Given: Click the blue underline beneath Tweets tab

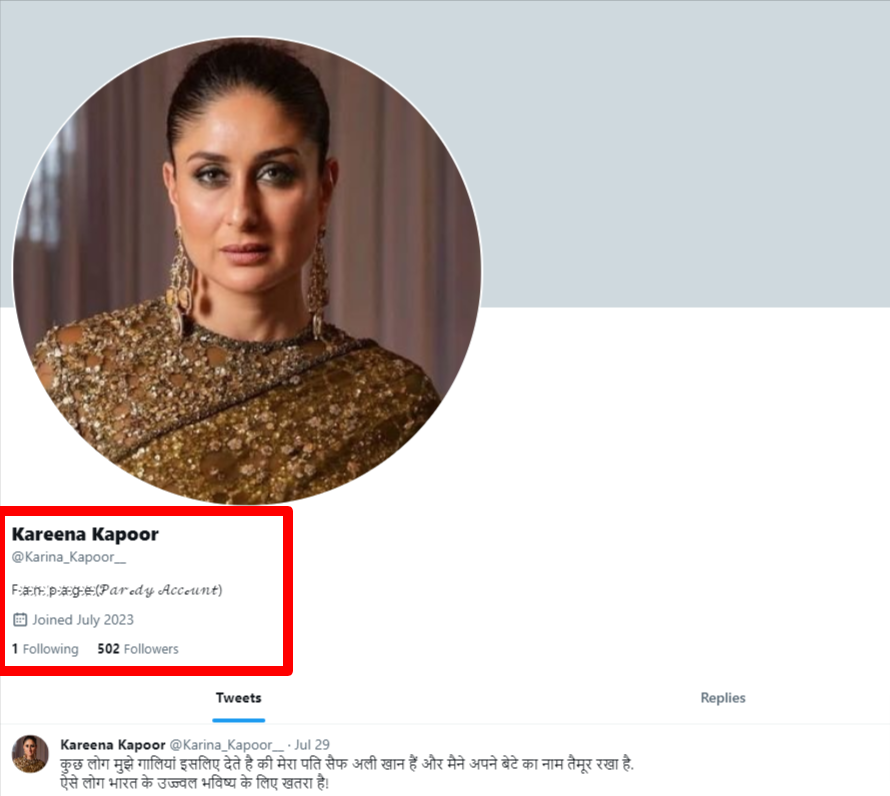Looking at the screenshot, I should pos(238,720).
